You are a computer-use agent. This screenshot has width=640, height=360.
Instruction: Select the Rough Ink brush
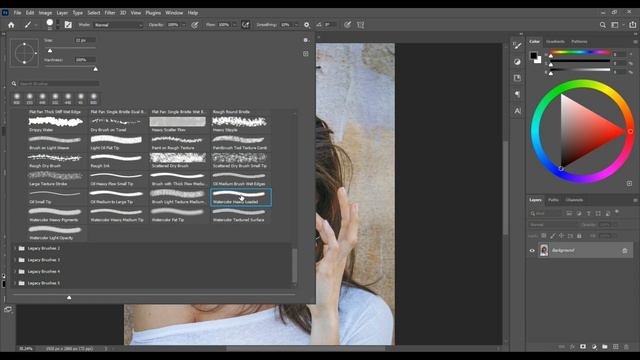coord(117,161)
